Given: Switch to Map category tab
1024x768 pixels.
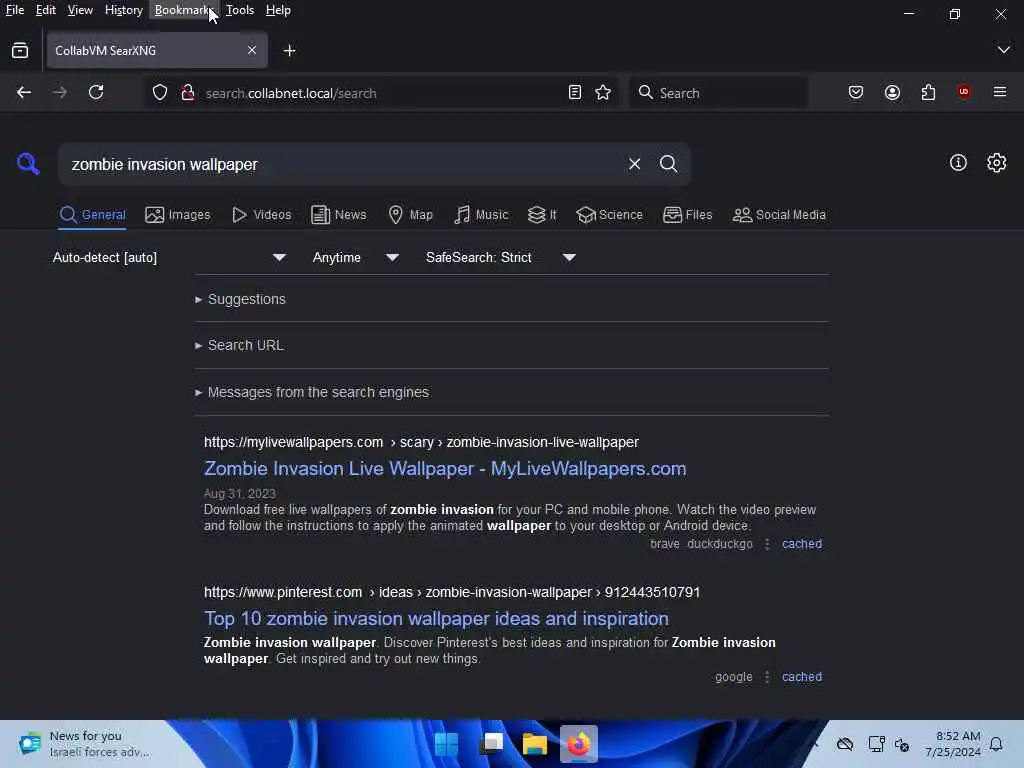Looking at the screenshot, I should pyautogui.click(x=411, y=215).
